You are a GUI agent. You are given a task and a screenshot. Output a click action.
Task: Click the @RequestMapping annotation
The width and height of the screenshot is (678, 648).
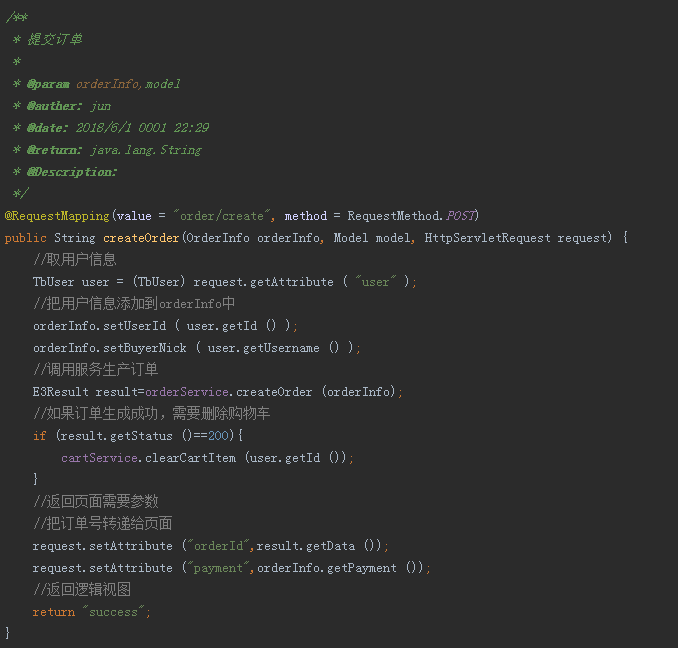coord(58,216)
